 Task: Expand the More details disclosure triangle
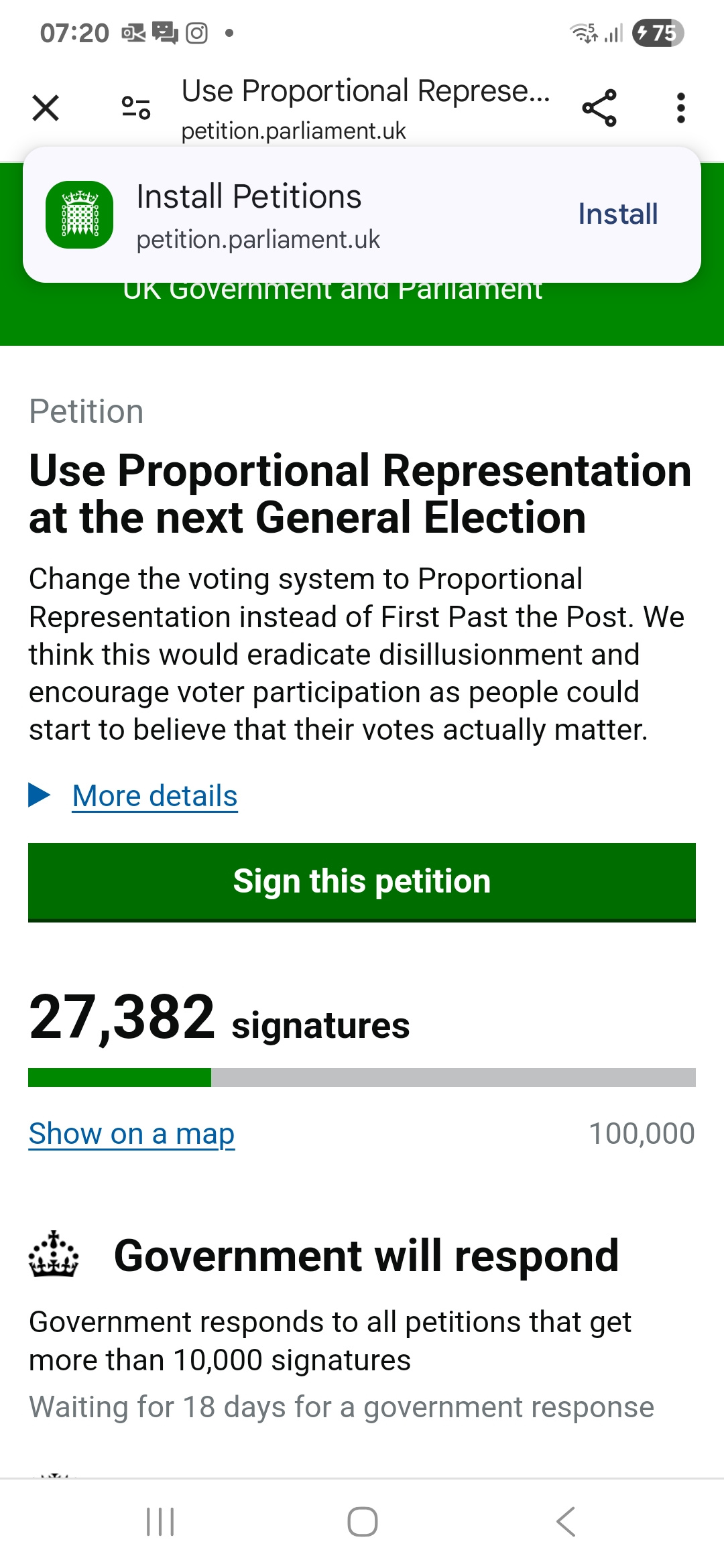click(40, 795)
